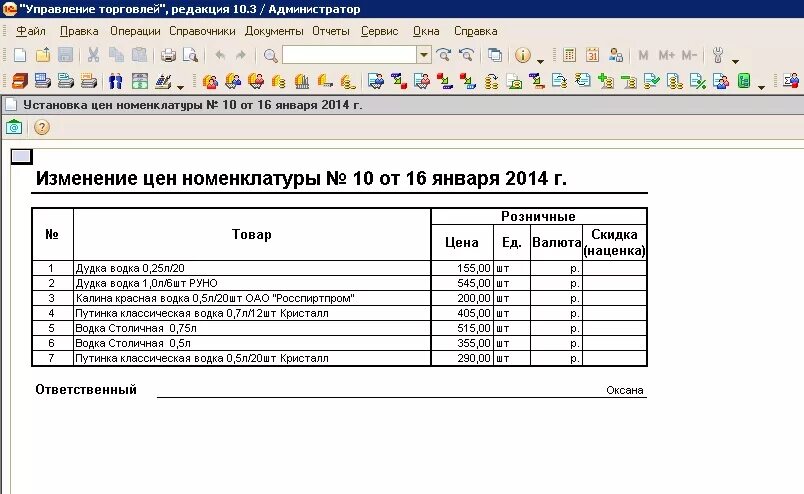Select the cell Дудка водка 1,0л/6шт РУНО
The height and width of the screenshot is (494, 804).
click(x=252, y=283)
